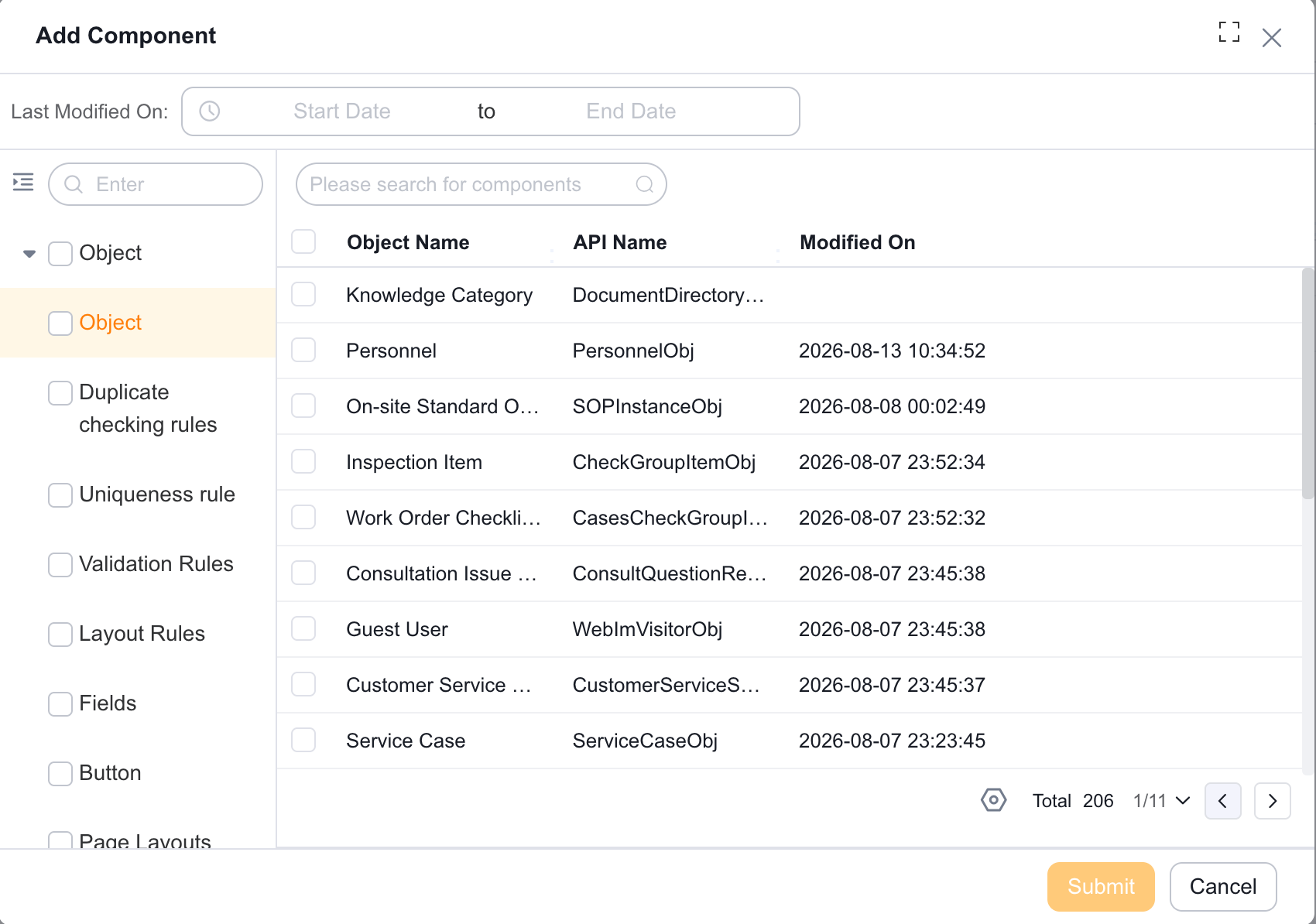The width and height of the screenshot is (1316, 924).
Task: Select the Service Case row checkbox
Action: click(x=303, y=740)
